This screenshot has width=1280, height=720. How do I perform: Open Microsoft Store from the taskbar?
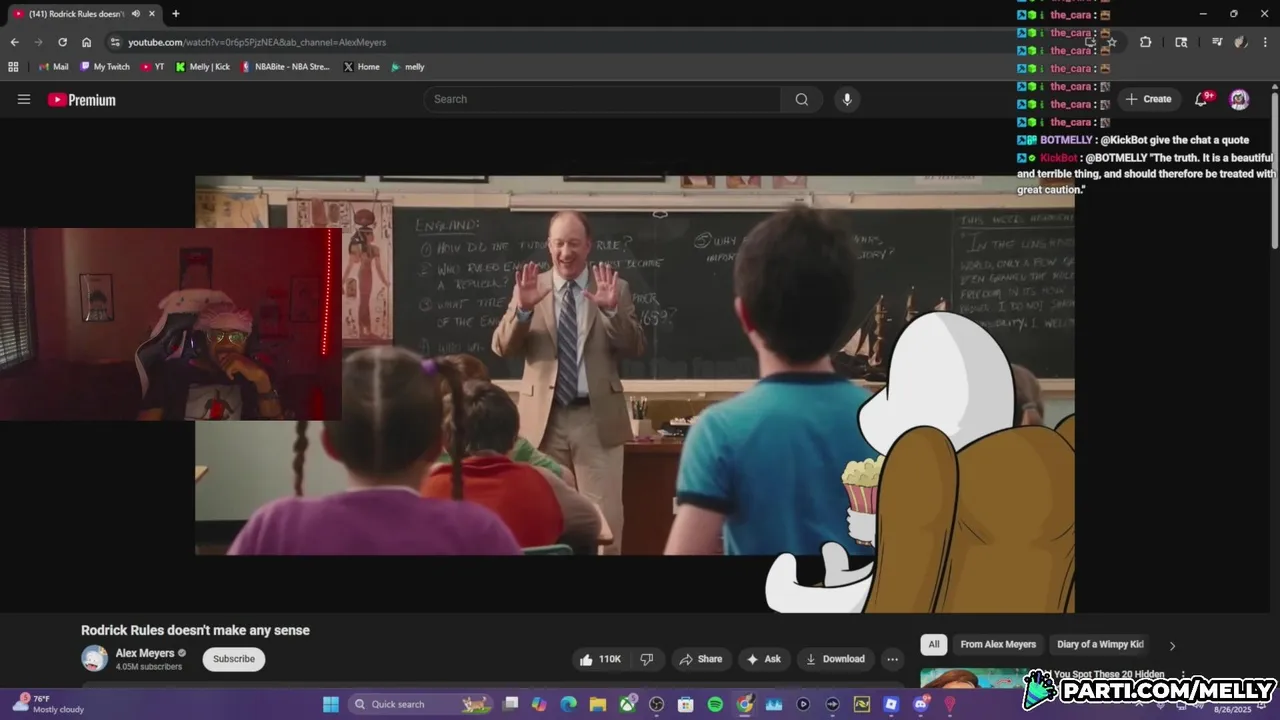pyautogui.click(x=686, y=704)
